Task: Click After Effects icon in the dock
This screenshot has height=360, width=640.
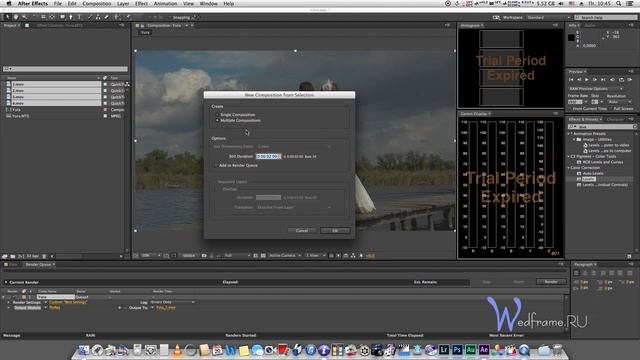Action: (484, 350)
